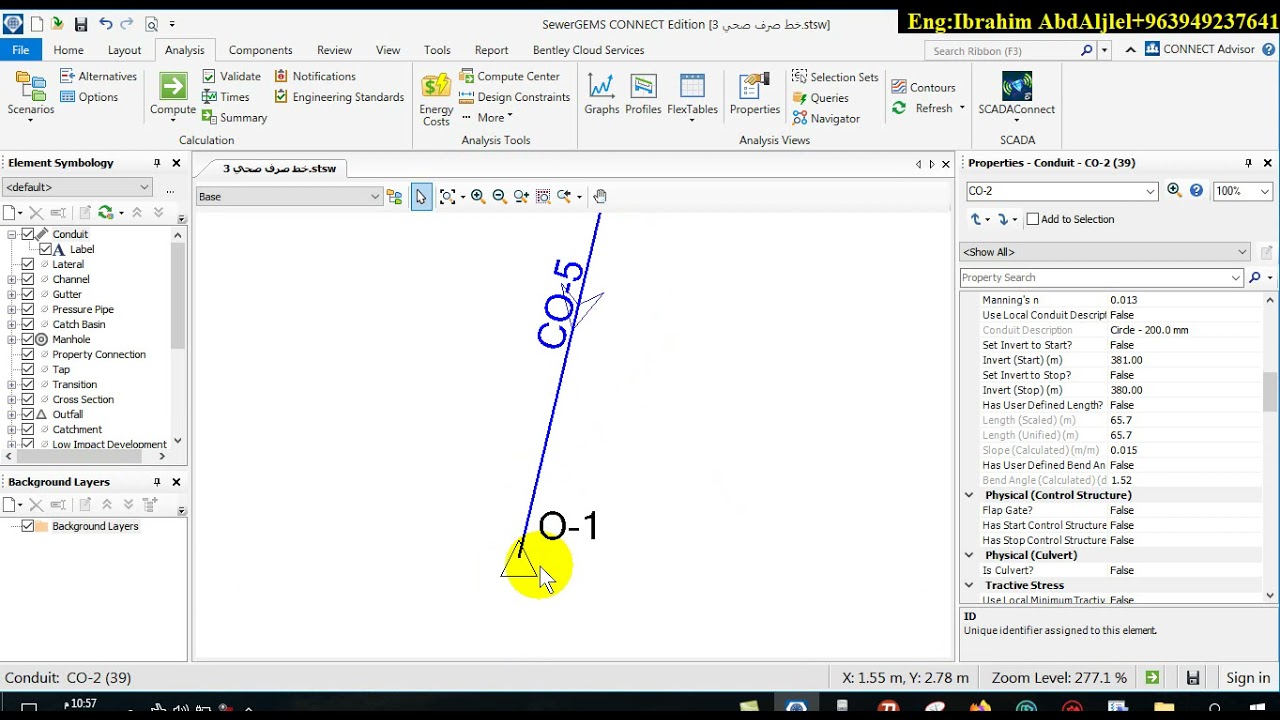This screenshot has height=720, width=1280.
Task: Switch to the Layout ribbon tab
Action: (x=124, y=50)
